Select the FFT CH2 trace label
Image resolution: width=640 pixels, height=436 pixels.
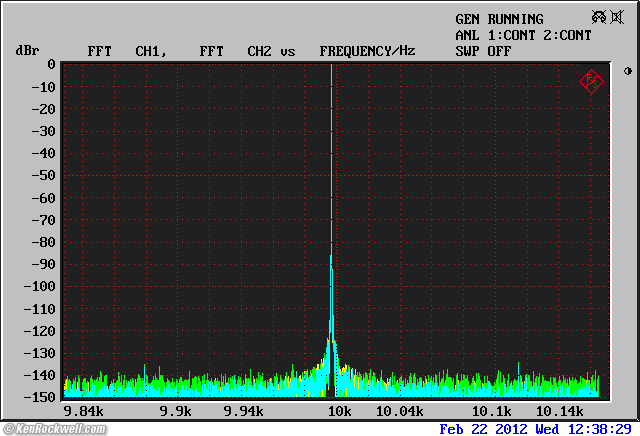point(236,50)
